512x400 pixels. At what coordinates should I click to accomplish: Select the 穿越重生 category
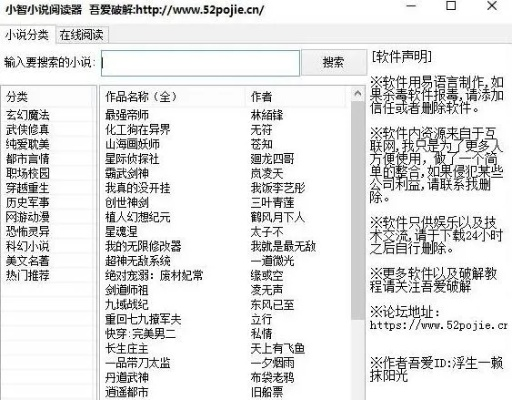28,188
